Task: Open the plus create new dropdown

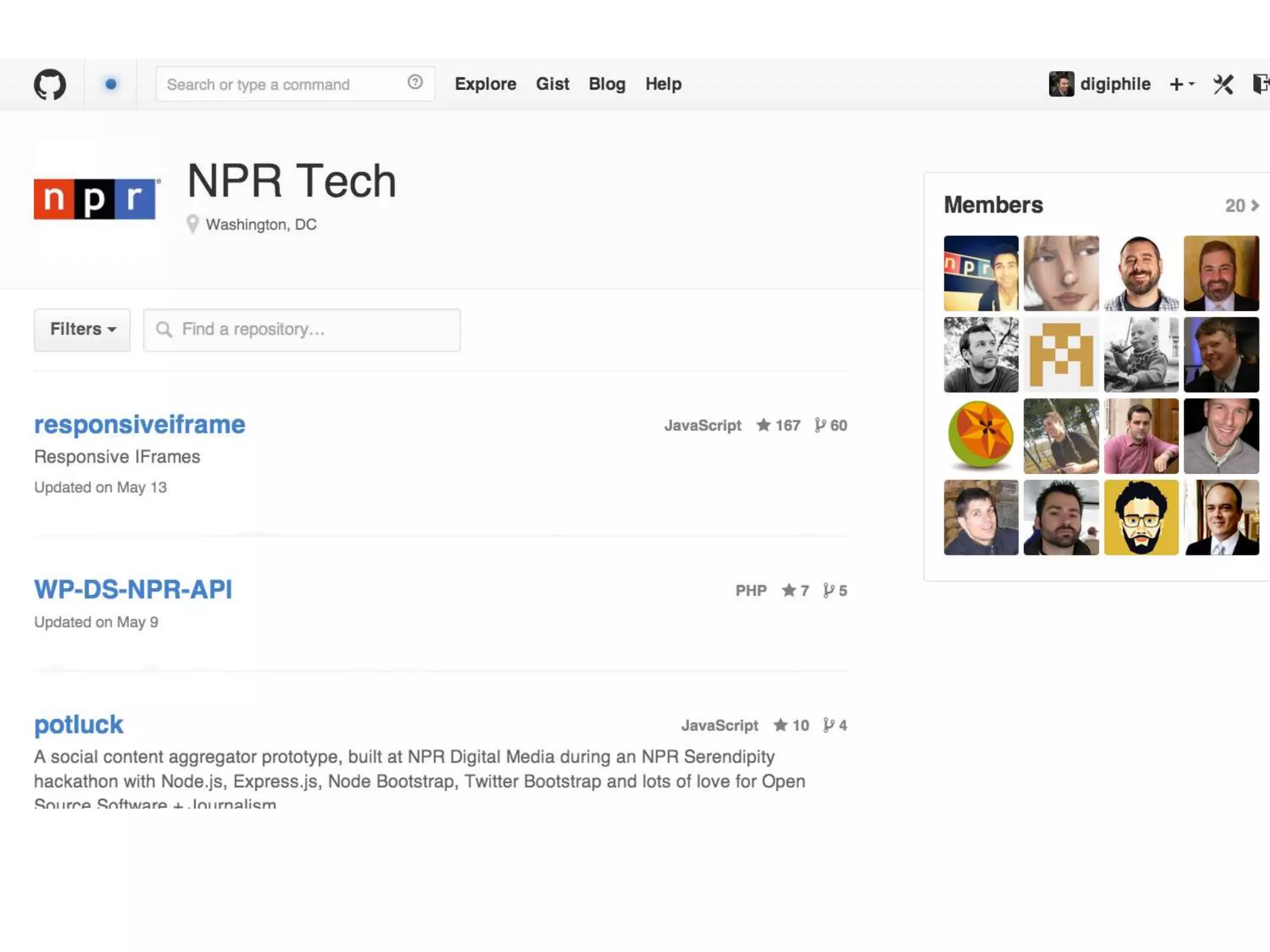Action: (1181, 84)
